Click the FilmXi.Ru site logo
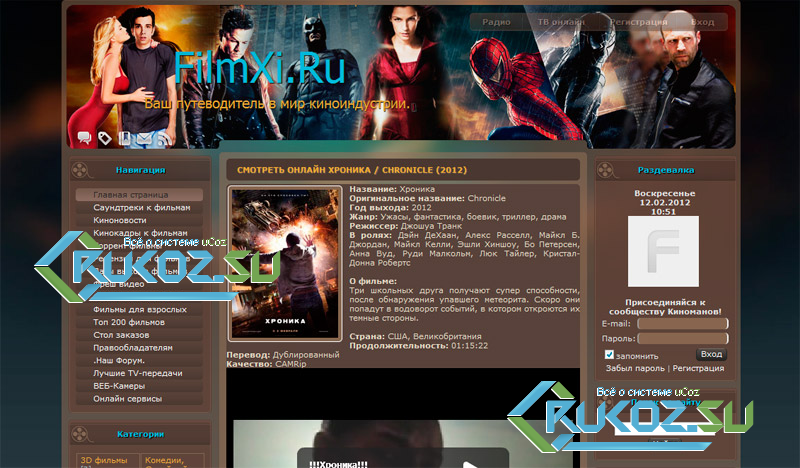 click(x=260, y=68)
